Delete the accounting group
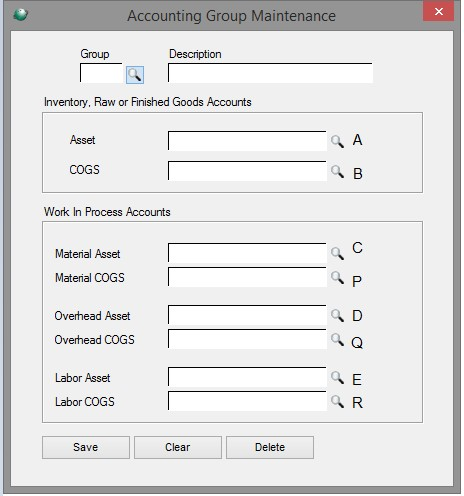464x496 pixels. [270, 447]
